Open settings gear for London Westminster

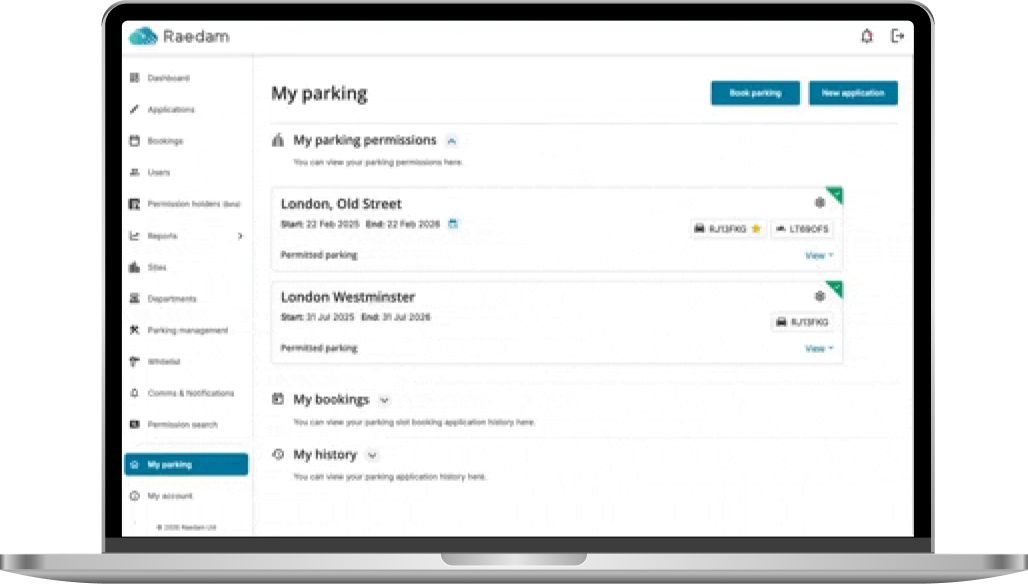point(820,296)
